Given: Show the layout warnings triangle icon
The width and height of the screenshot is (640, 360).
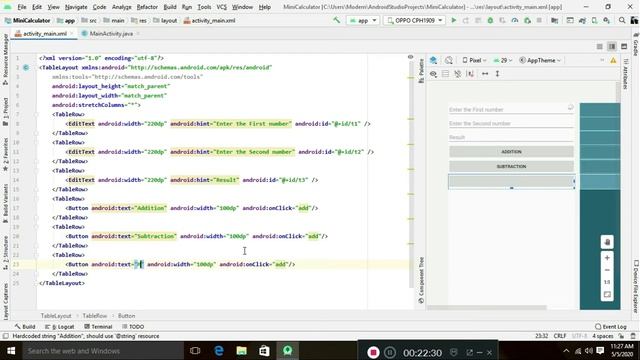Looking at the screenshot, I should click(x=613, y=60).
